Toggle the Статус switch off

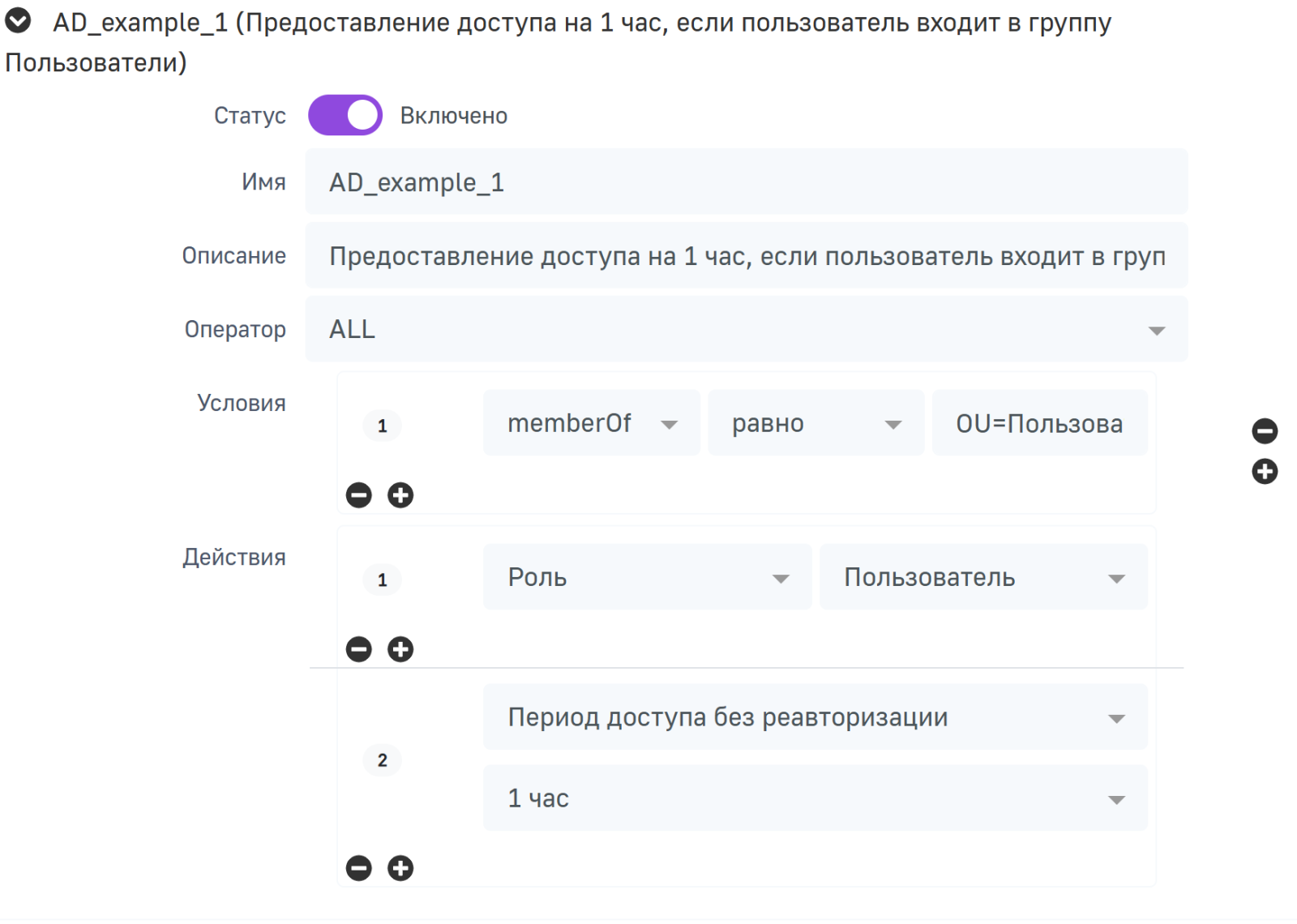(x=345, y=115)
